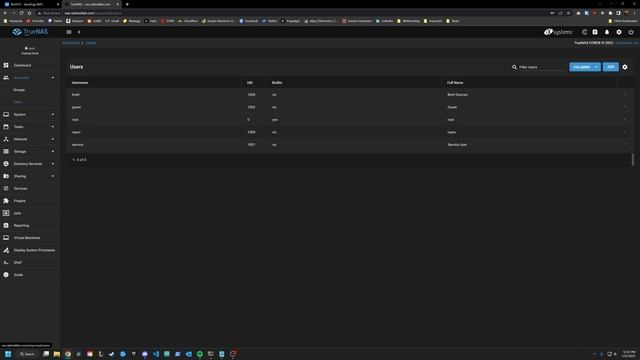Click the '1 - 5 of 5' pagination text
This screenshot has height=360, width=640.
pos(79,160)
